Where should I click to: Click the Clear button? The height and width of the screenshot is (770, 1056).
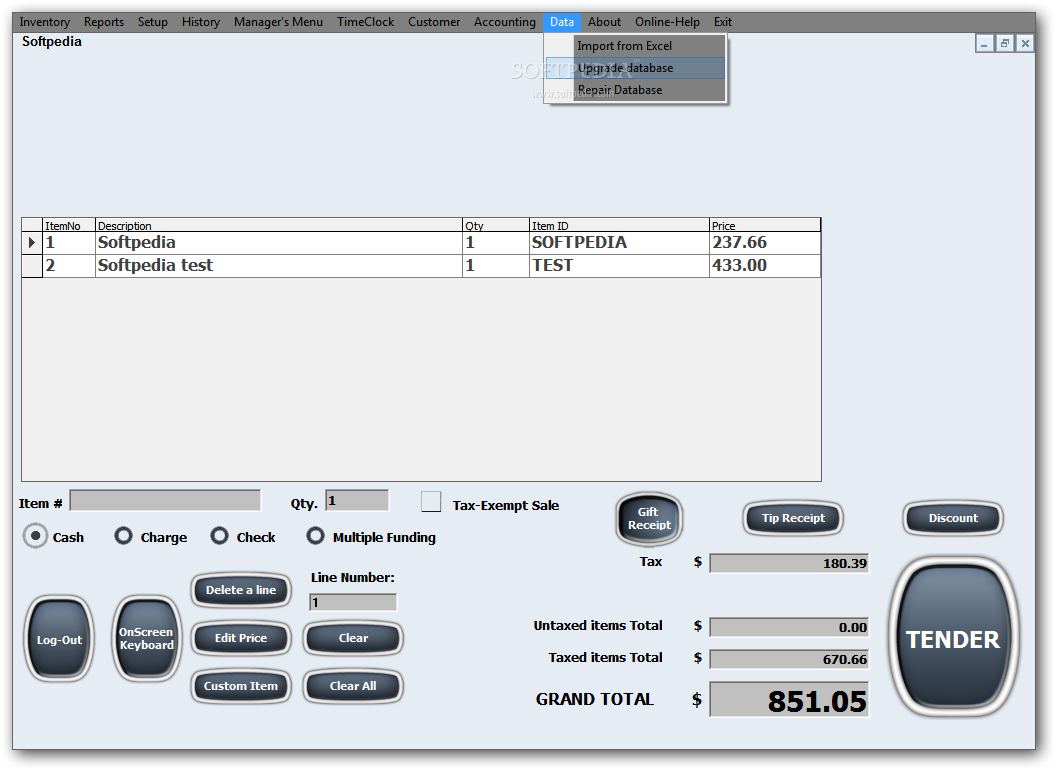[x=353, y=638]
